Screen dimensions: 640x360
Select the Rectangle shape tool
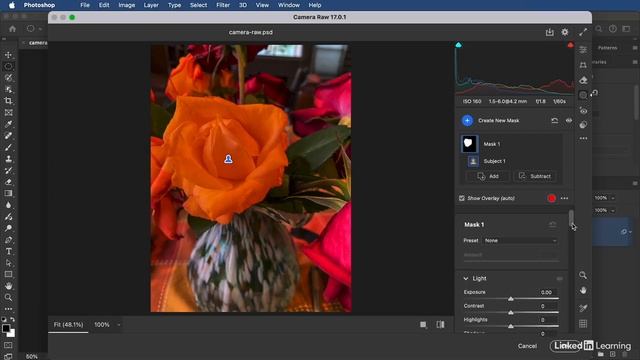click(x=8, y=274)
